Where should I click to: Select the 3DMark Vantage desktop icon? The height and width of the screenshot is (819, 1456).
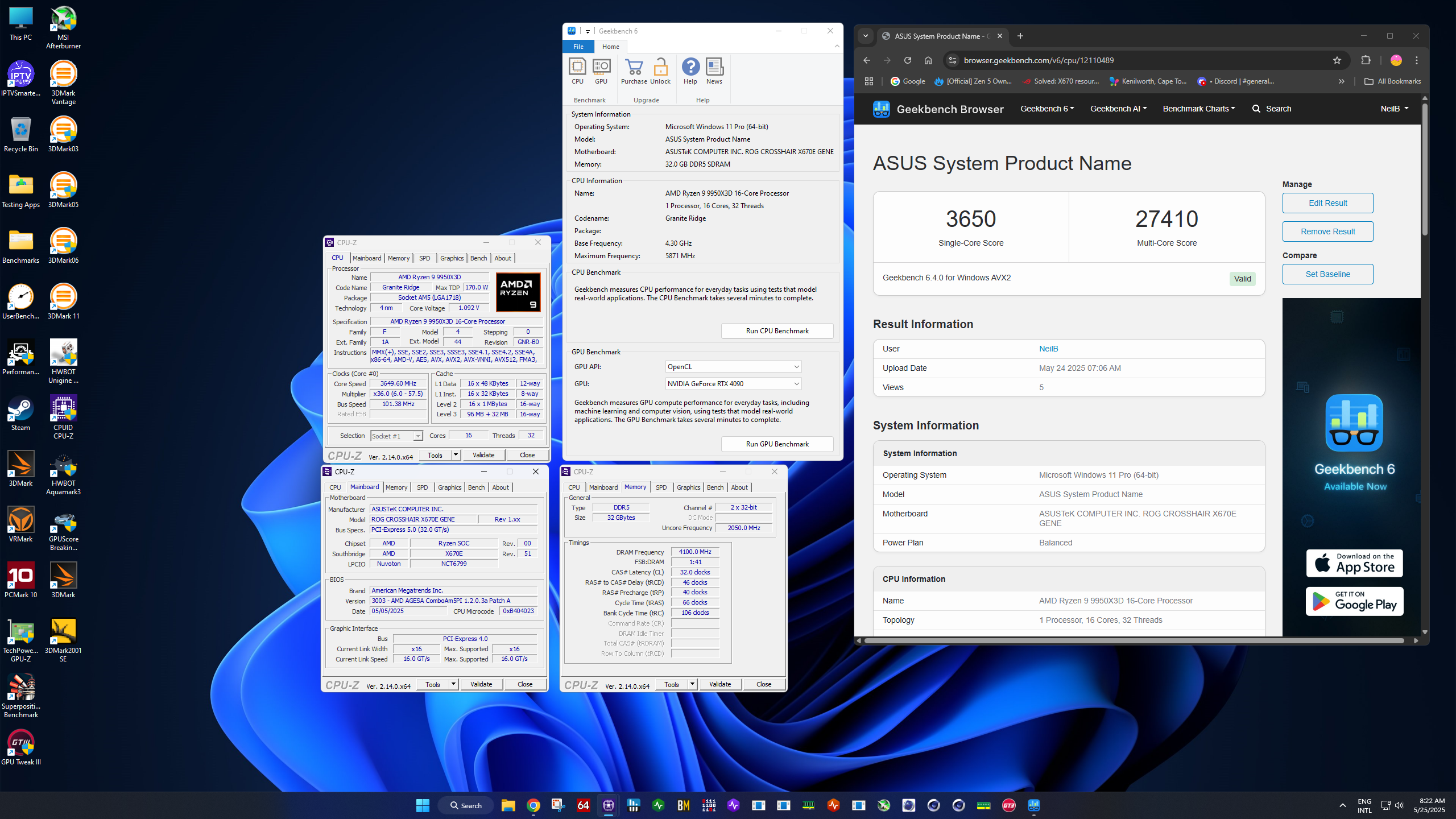click(63, 83)
